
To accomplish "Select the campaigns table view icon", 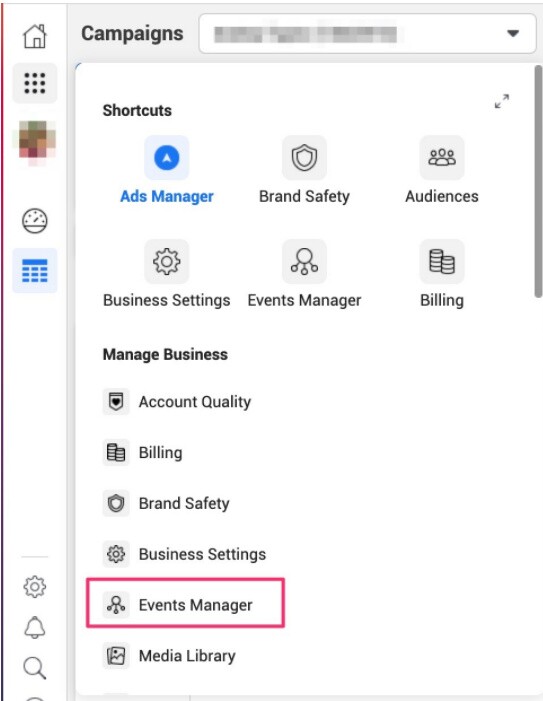I will coord(35,270).
